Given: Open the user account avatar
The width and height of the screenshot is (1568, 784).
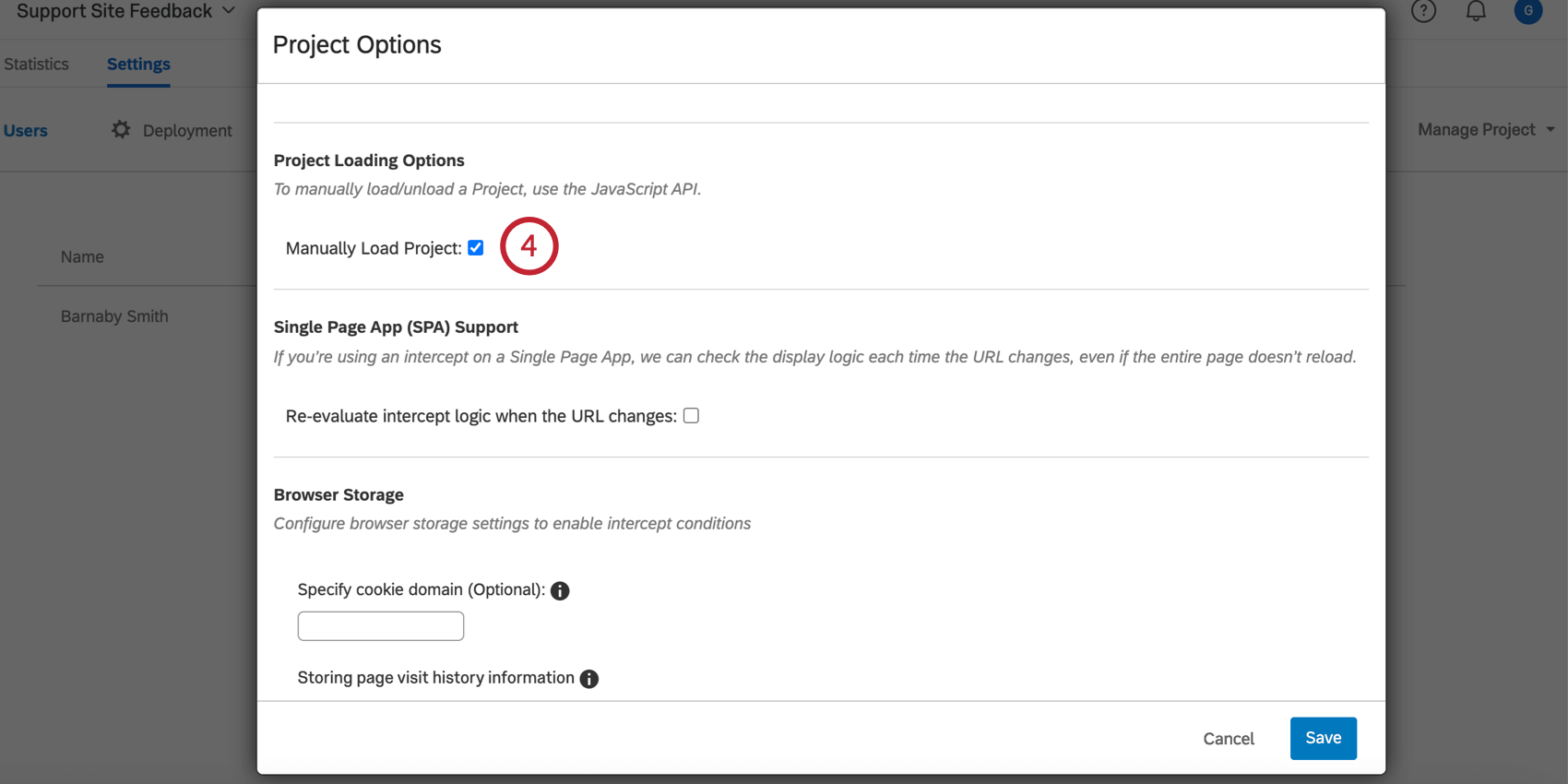Looking at the screenshot, I should (1528, 11).
